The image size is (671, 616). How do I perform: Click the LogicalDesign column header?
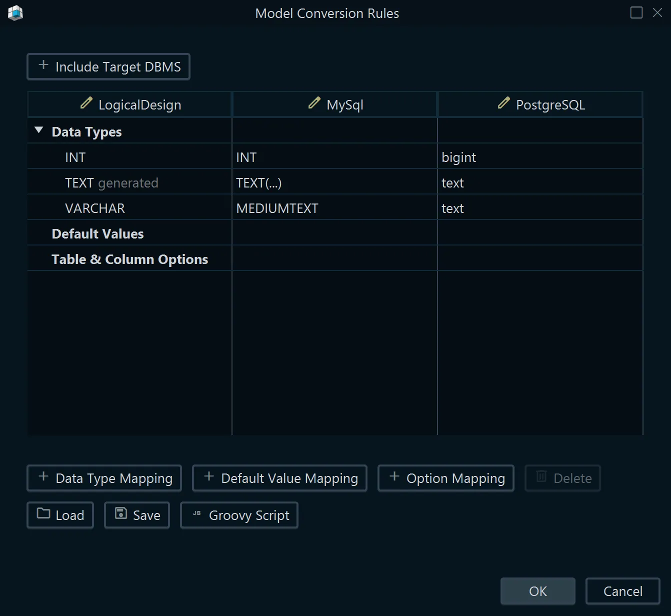coord(130,104)
